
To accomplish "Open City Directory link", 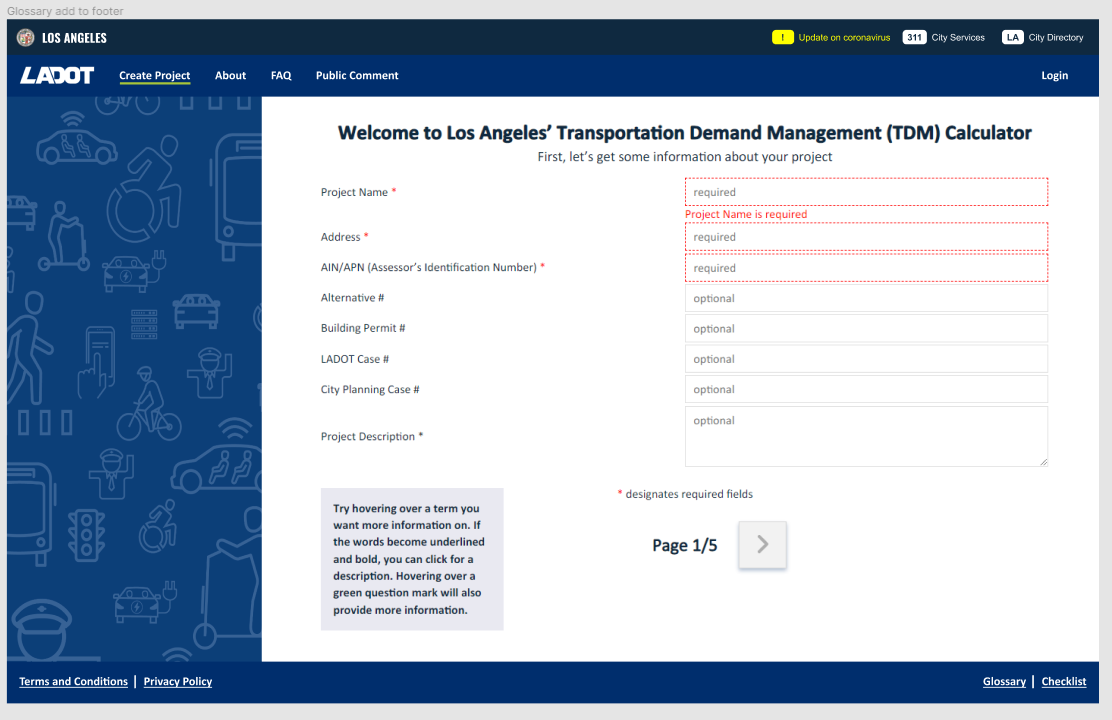I will (x=1056, y=38).
